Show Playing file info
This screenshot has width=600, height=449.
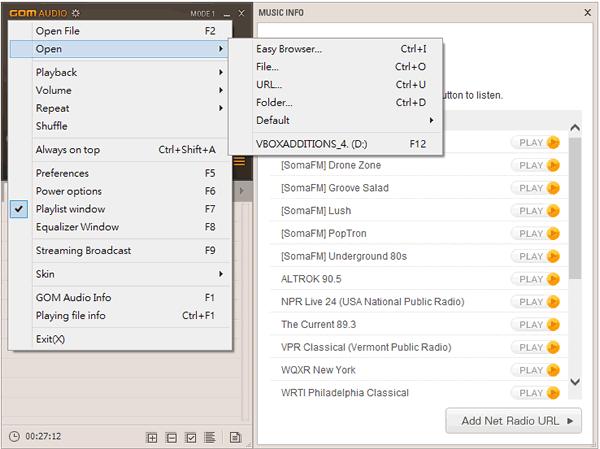click(121, 315)
